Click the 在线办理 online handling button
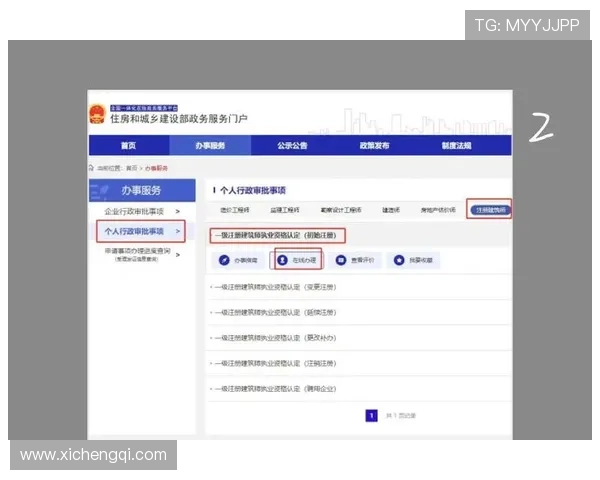This screenshot has width=600, height=480. pyautogui.click(x=297, y=260)
